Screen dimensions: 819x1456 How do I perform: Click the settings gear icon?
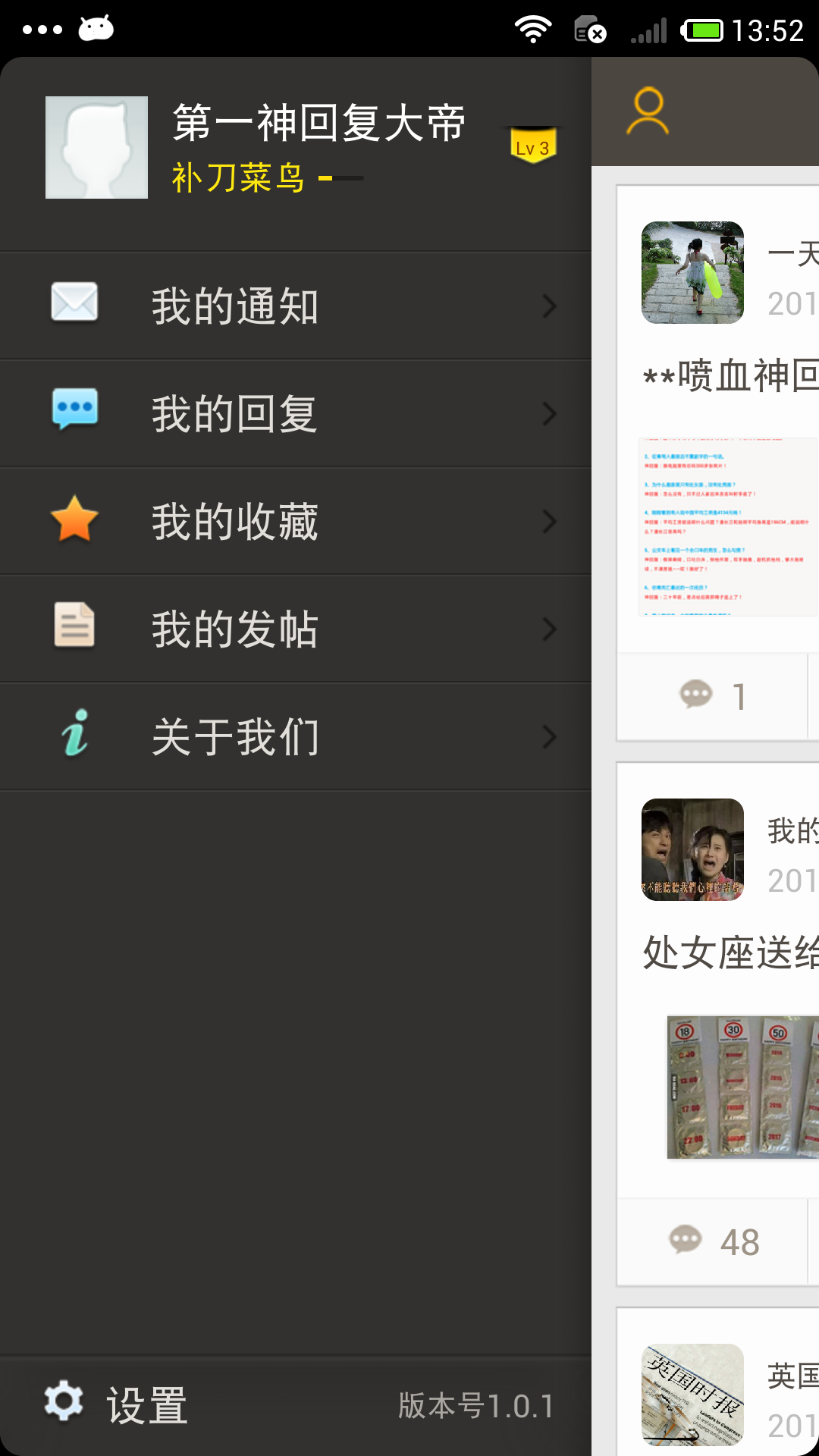pos(64,1401)
